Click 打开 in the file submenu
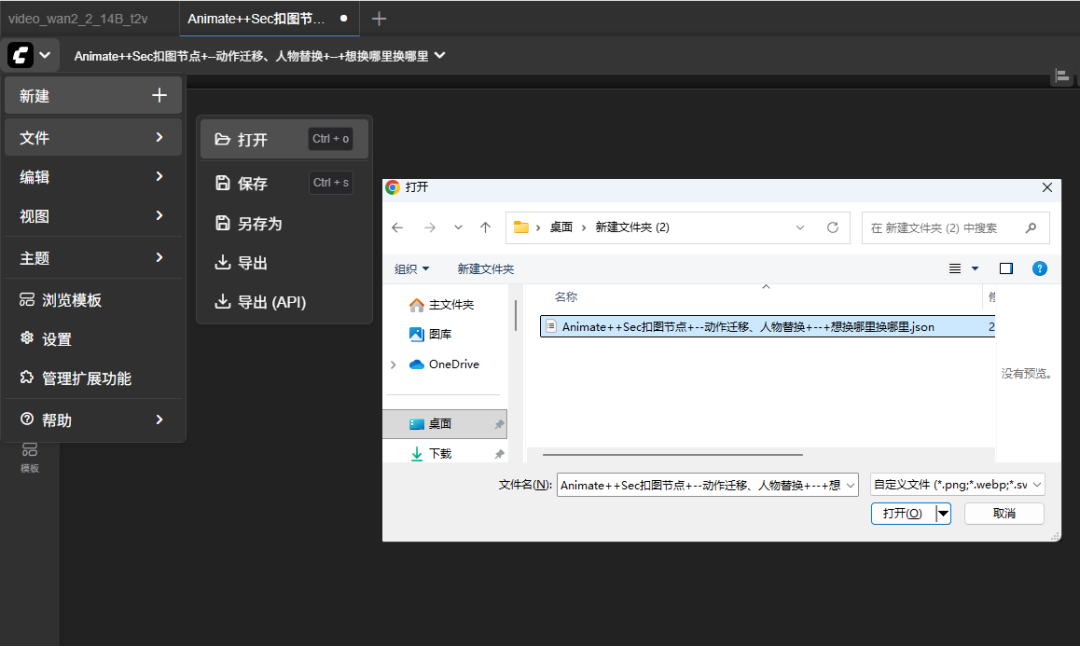The image size is (1080, 646). coord(284,139)
